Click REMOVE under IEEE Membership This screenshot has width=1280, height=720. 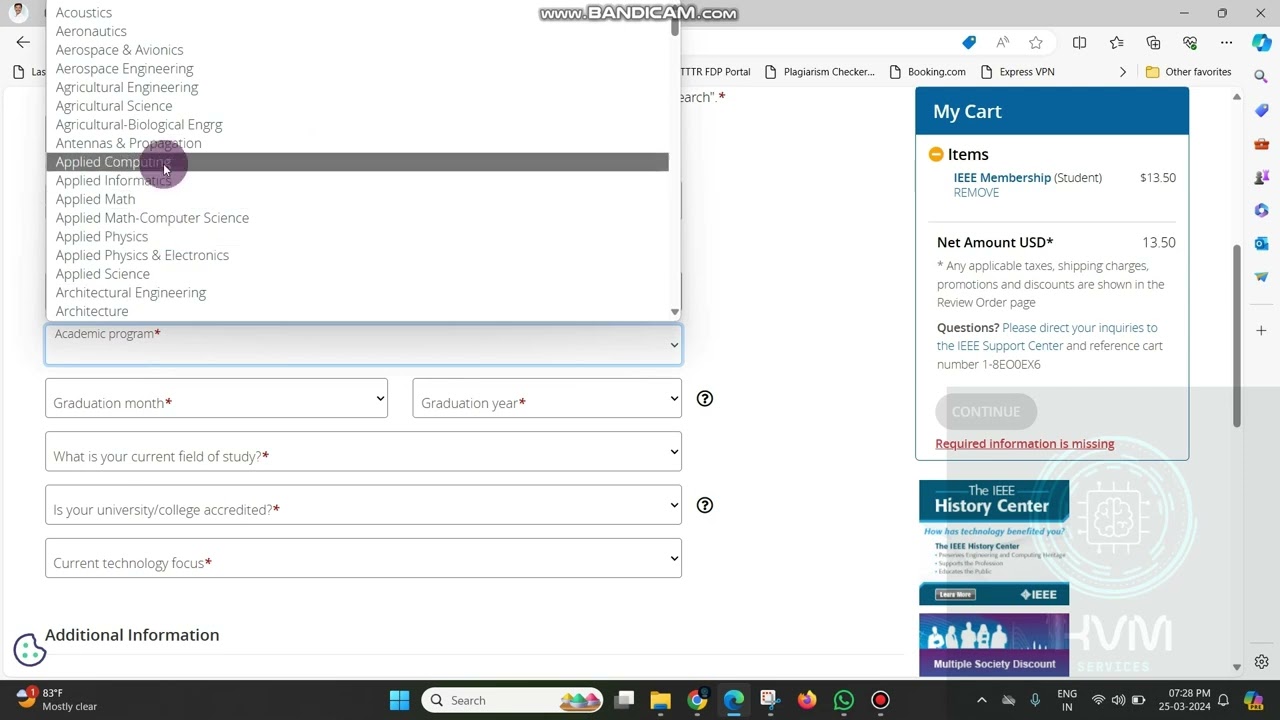pyautogui.click(x=976, y=193)
